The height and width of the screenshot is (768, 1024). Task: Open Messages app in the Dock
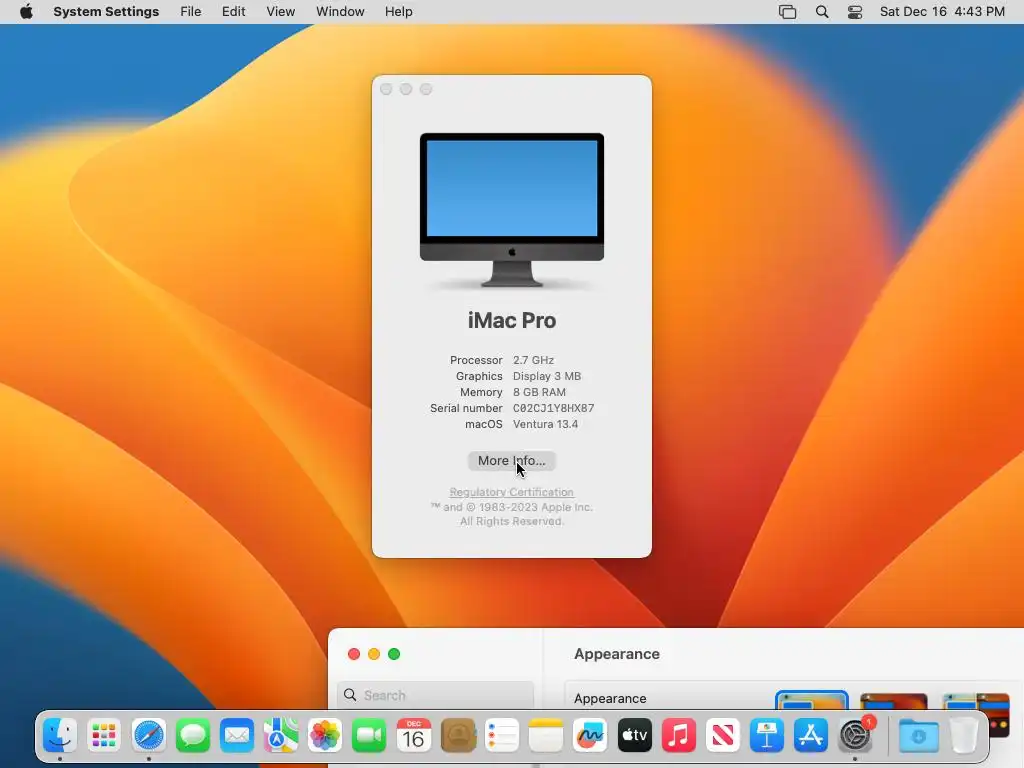[193, 735]
